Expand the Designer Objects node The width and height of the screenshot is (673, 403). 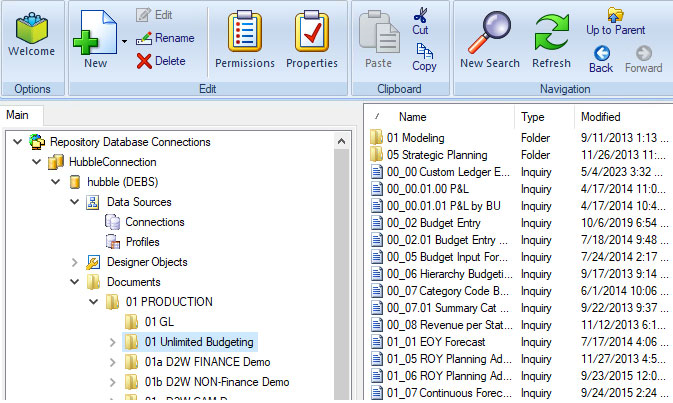point(75,262)
